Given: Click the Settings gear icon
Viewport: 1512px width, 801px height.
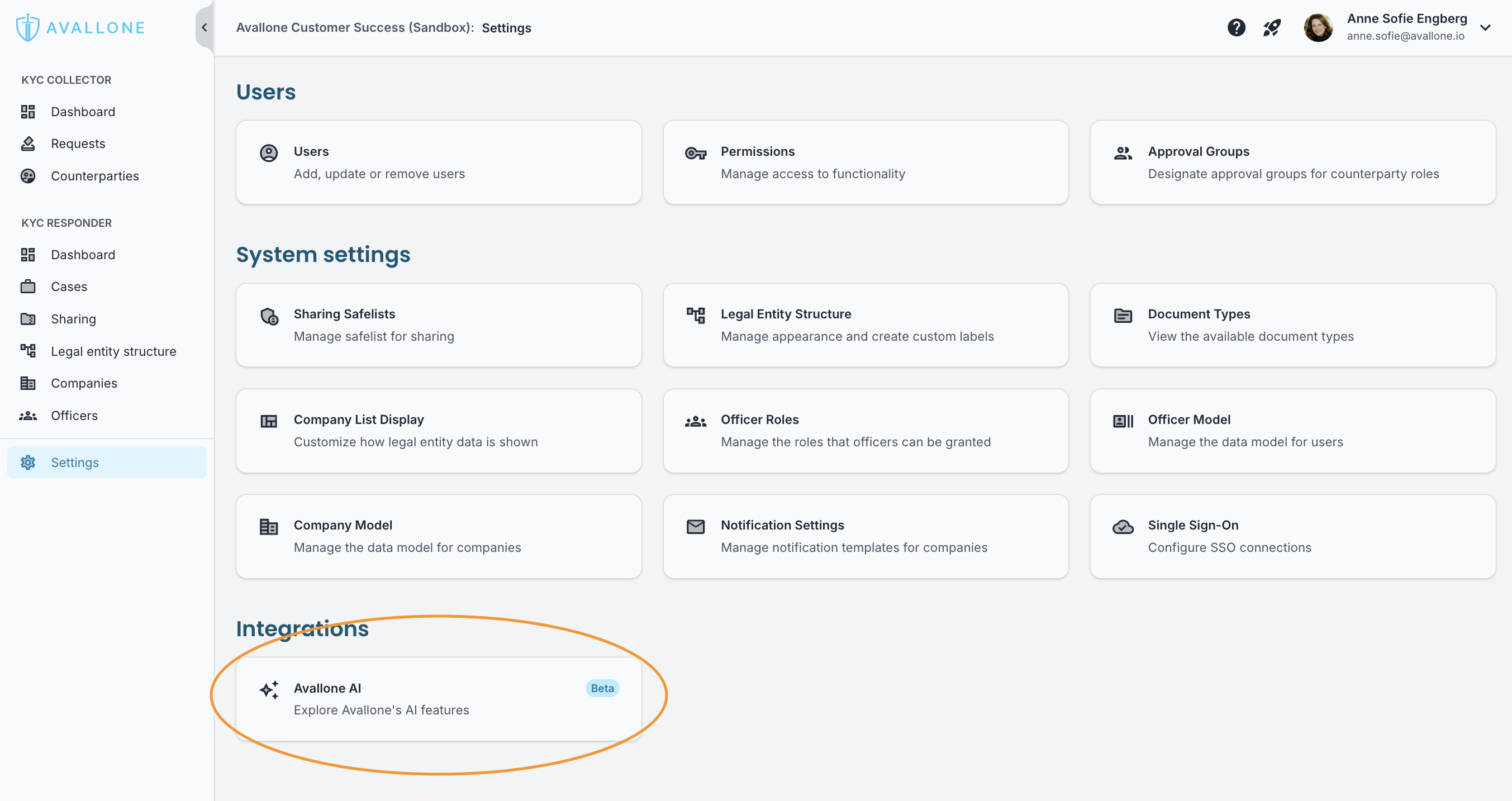Looking at the screenshot, I should tap(27, 463).
